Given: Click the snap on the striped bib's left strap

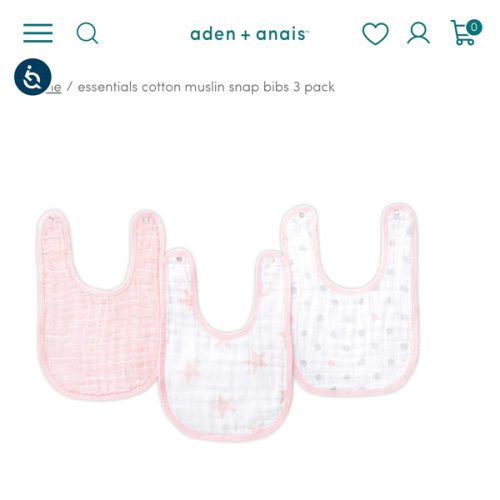Looking at the screenshot, I should coord(51,219).
